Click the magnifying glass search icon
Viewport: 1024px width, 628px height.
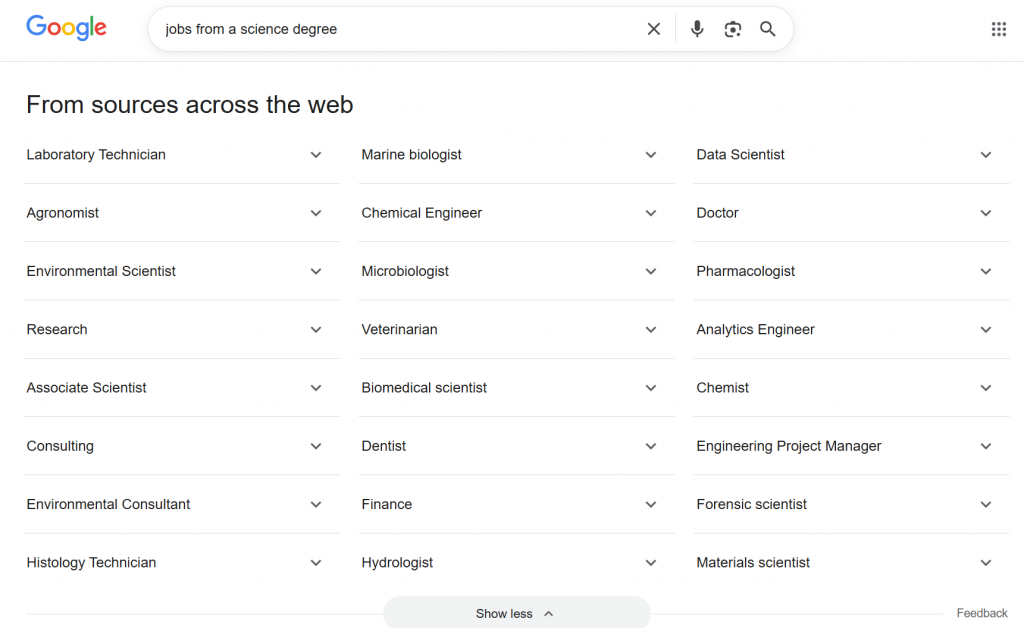(768, 29)
